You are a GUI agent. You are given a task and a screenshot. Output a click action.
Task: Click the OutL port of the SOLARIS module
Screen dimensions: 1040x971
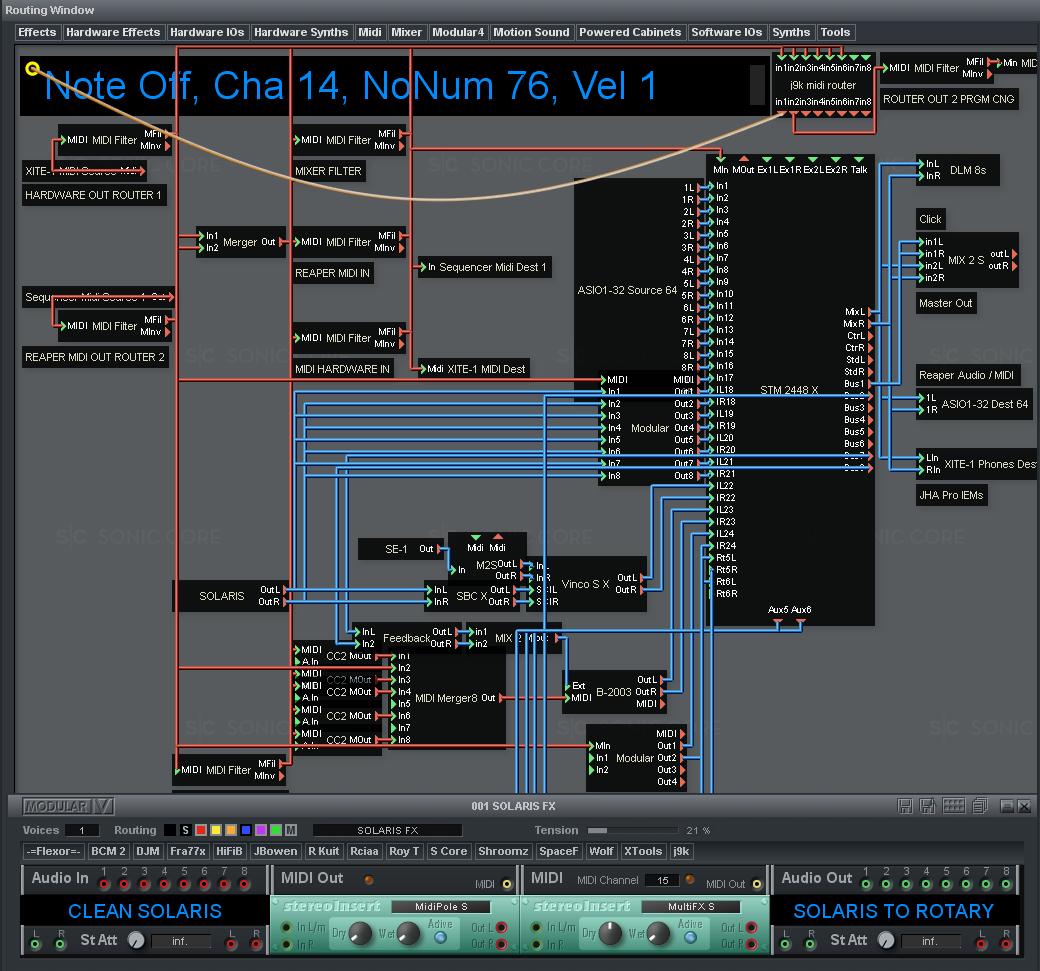tap(285, 590)
